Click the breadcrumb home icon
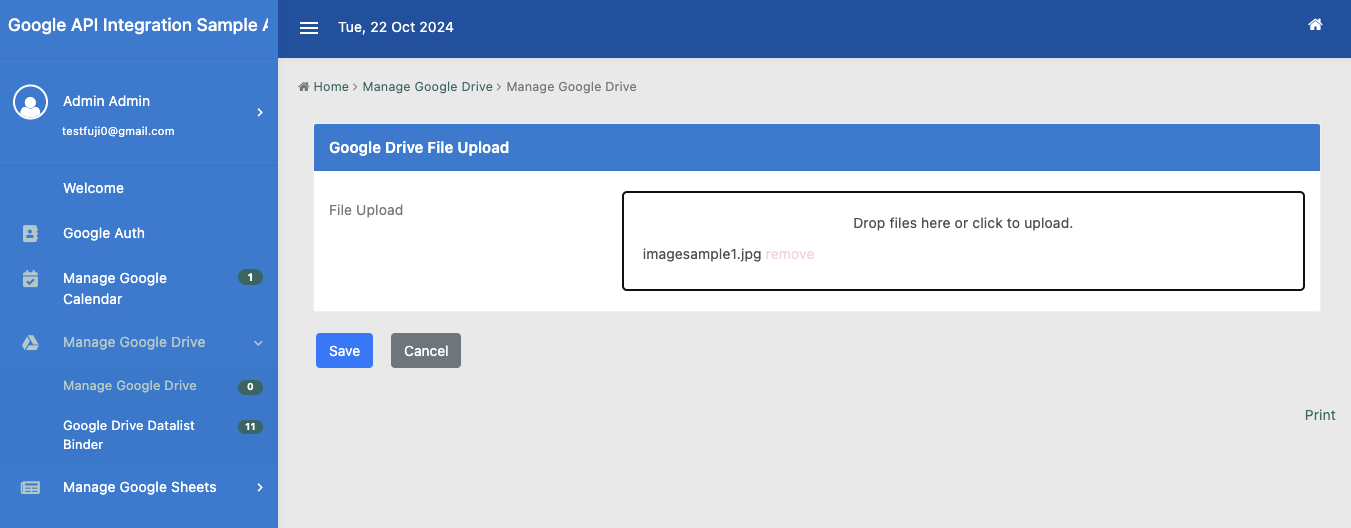This screenshot has height=528, width=1351. (x=304, y=87)
